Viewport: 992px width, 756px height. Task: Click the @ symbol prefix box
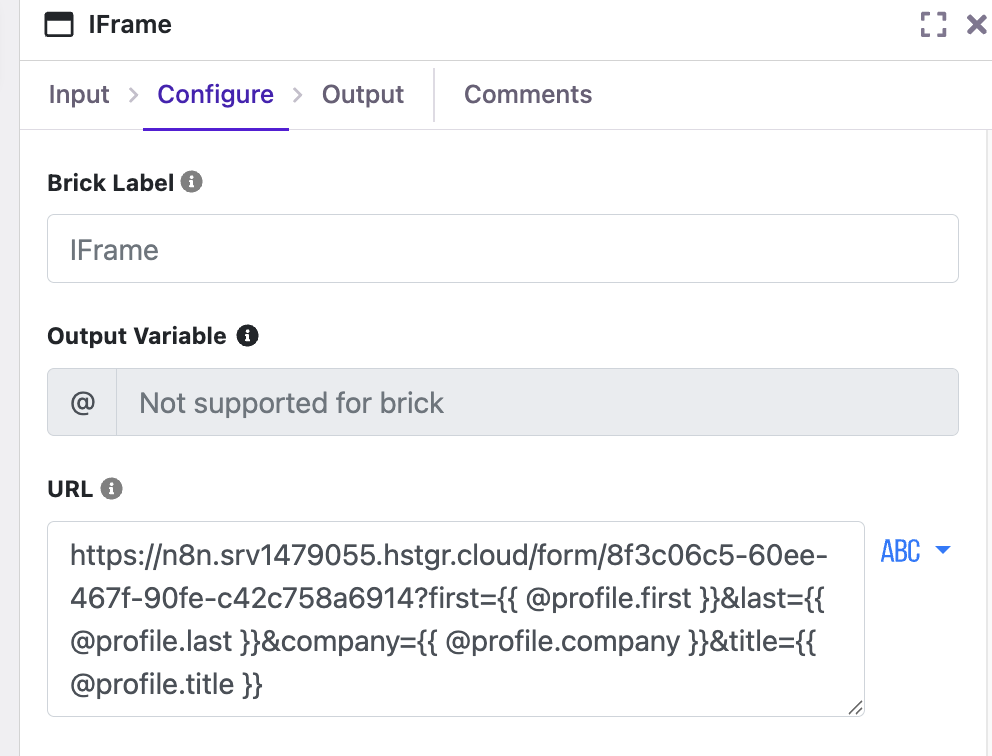pos(82,402)
